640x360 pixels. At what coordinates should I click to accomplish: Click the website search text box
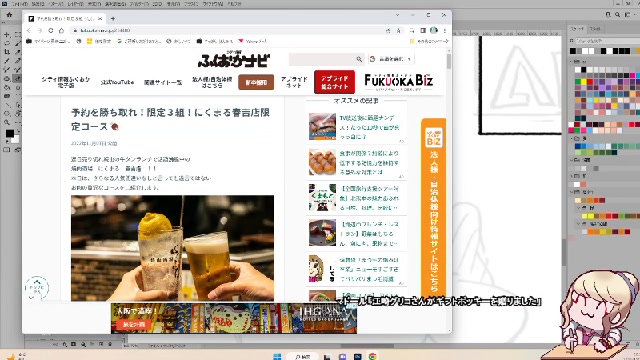[x=322, y=60]
